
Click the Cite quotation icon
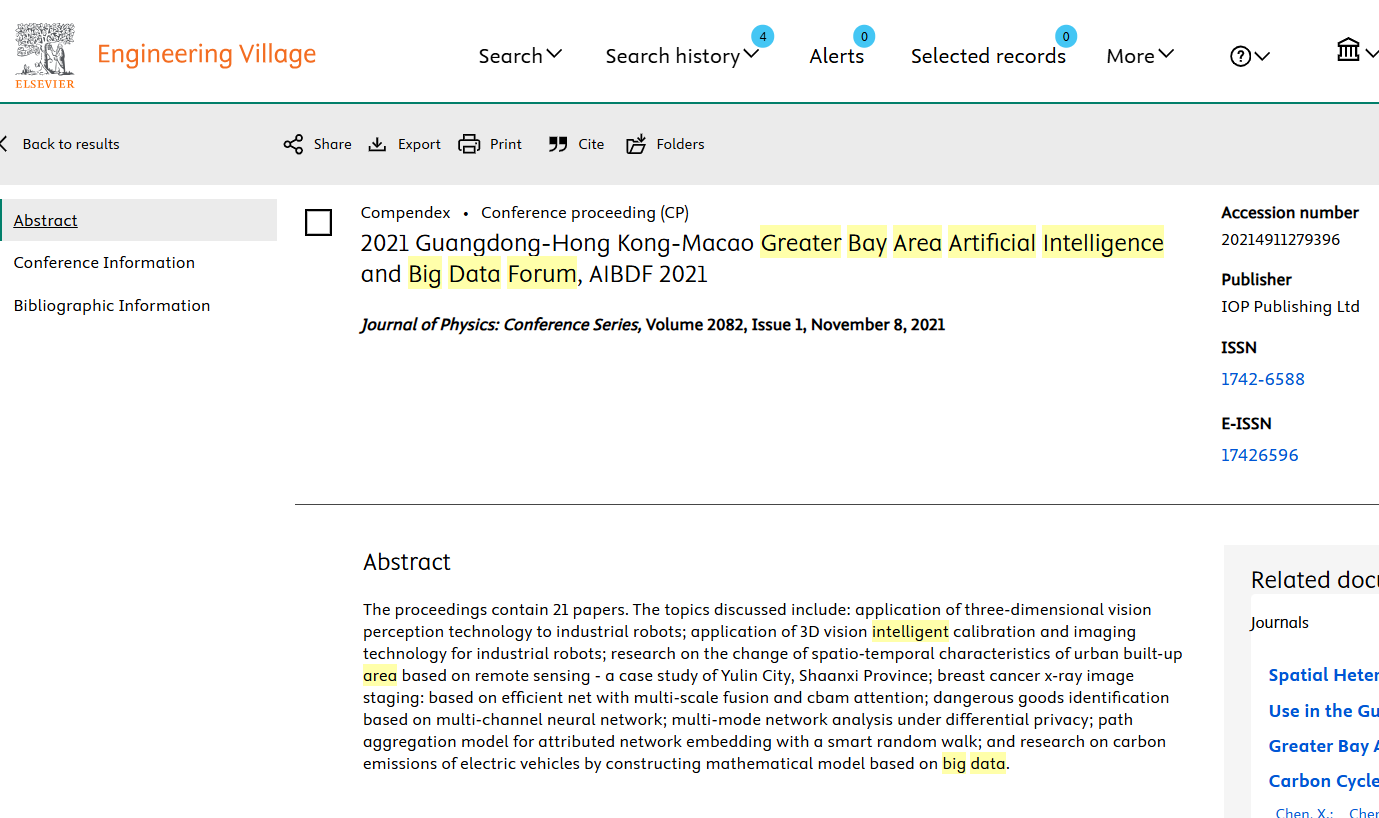558,144
